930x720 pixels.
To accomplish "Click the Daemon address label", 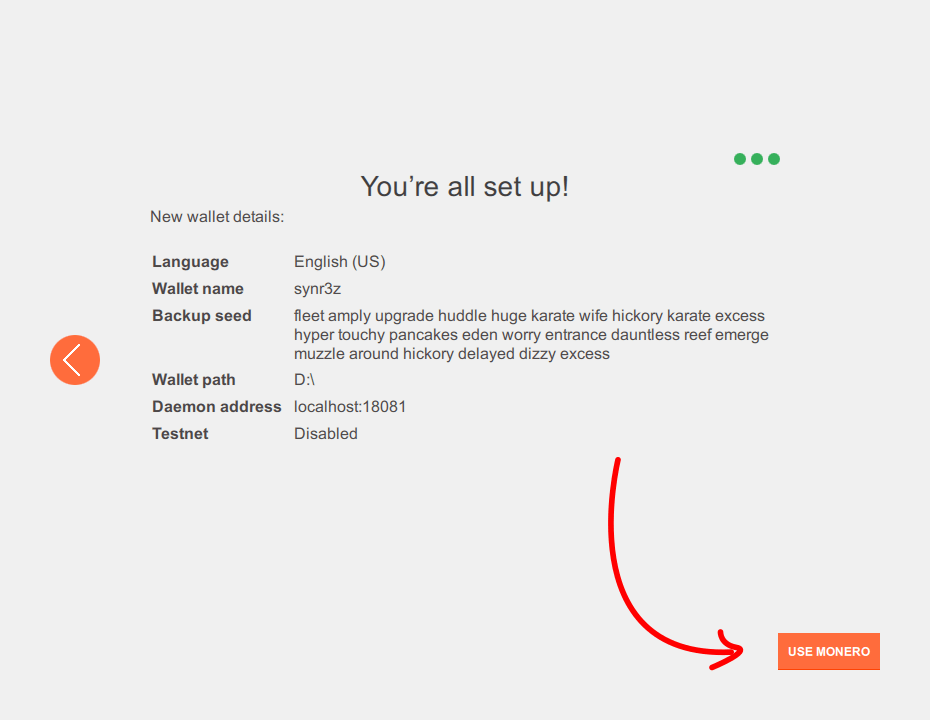I will coord(217,407).
